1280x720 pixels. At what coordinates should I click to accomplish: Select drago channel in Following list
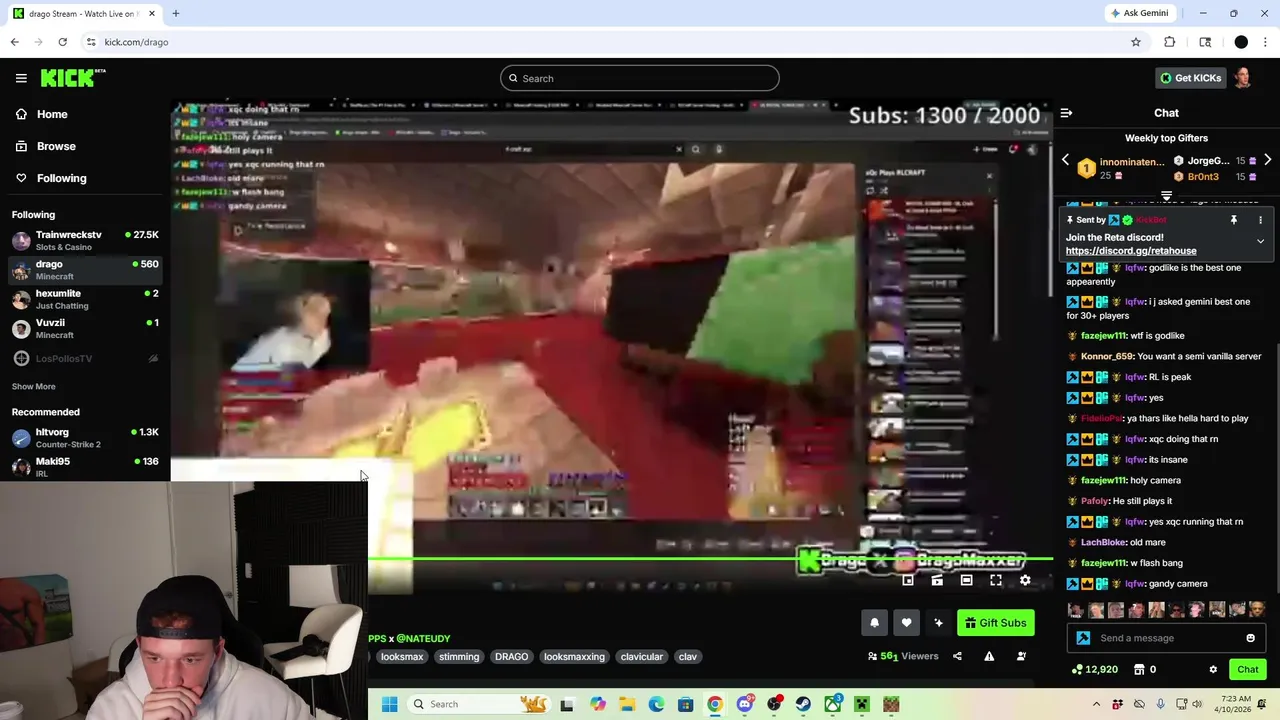(85, 270)
